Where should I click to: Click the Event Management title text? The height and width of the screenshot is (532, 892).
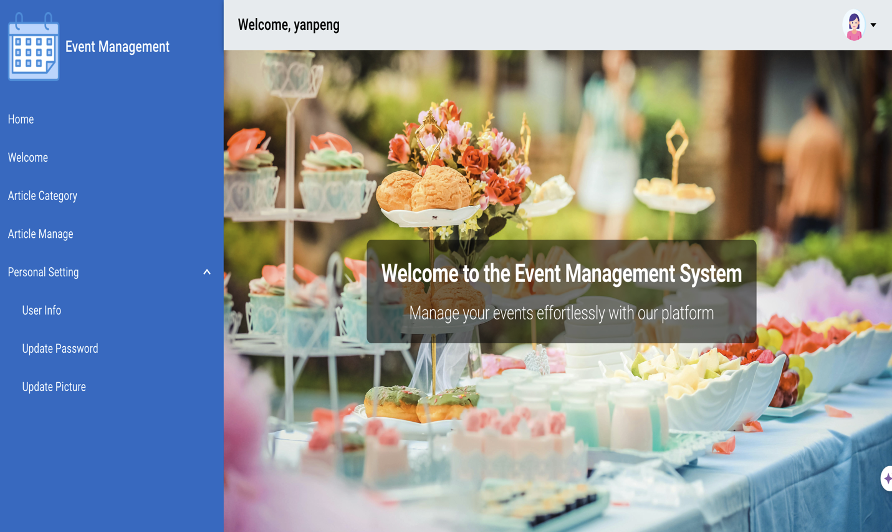(117, 47)
